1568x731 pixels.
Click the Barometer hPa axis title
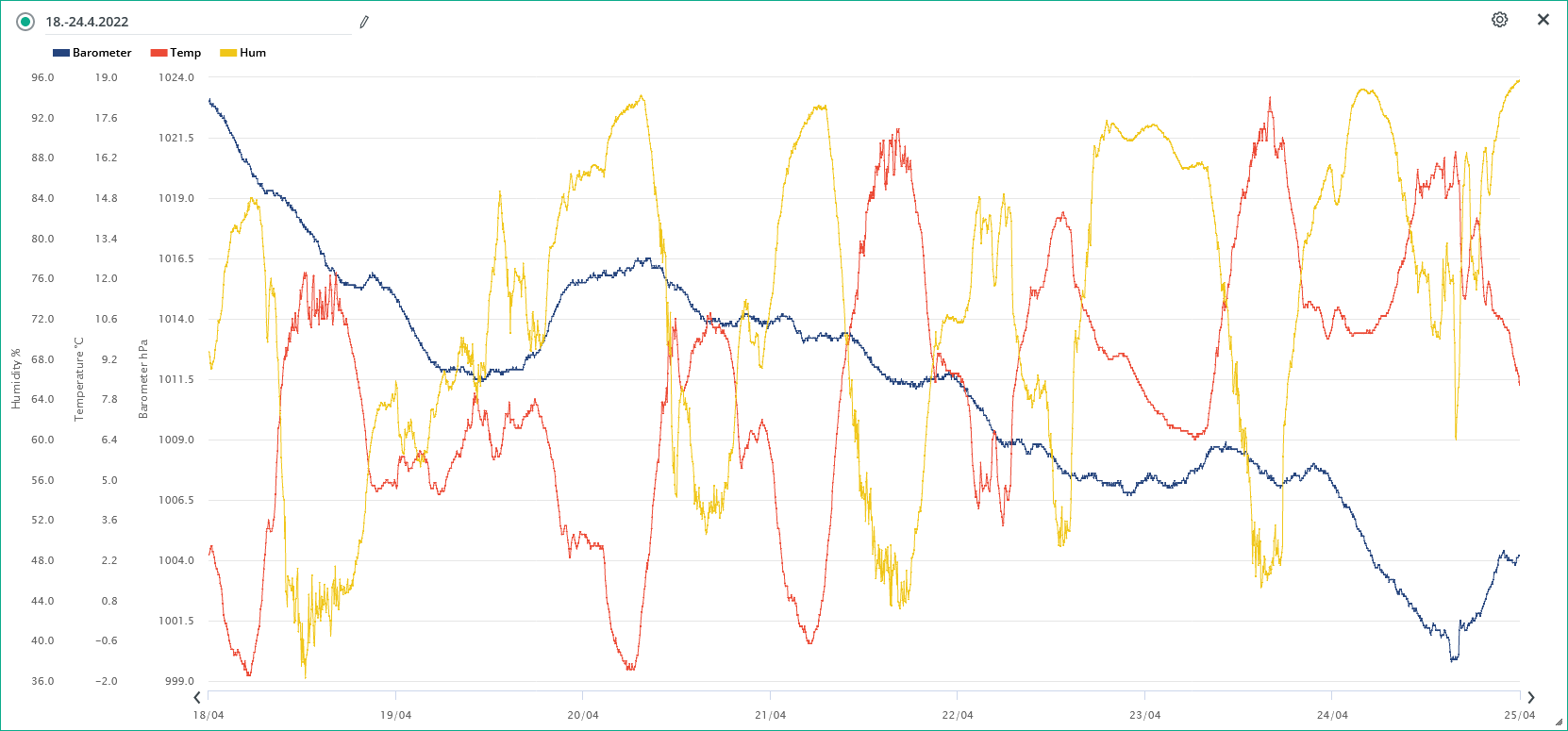tap(143, 378)
